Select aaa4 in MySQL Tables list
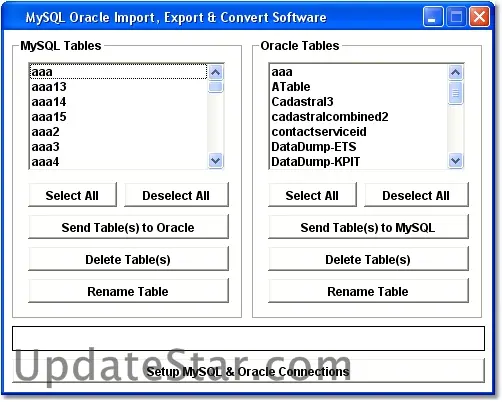Image resolution: width=502 pixels, height=402 pixels. click(118, 162)
